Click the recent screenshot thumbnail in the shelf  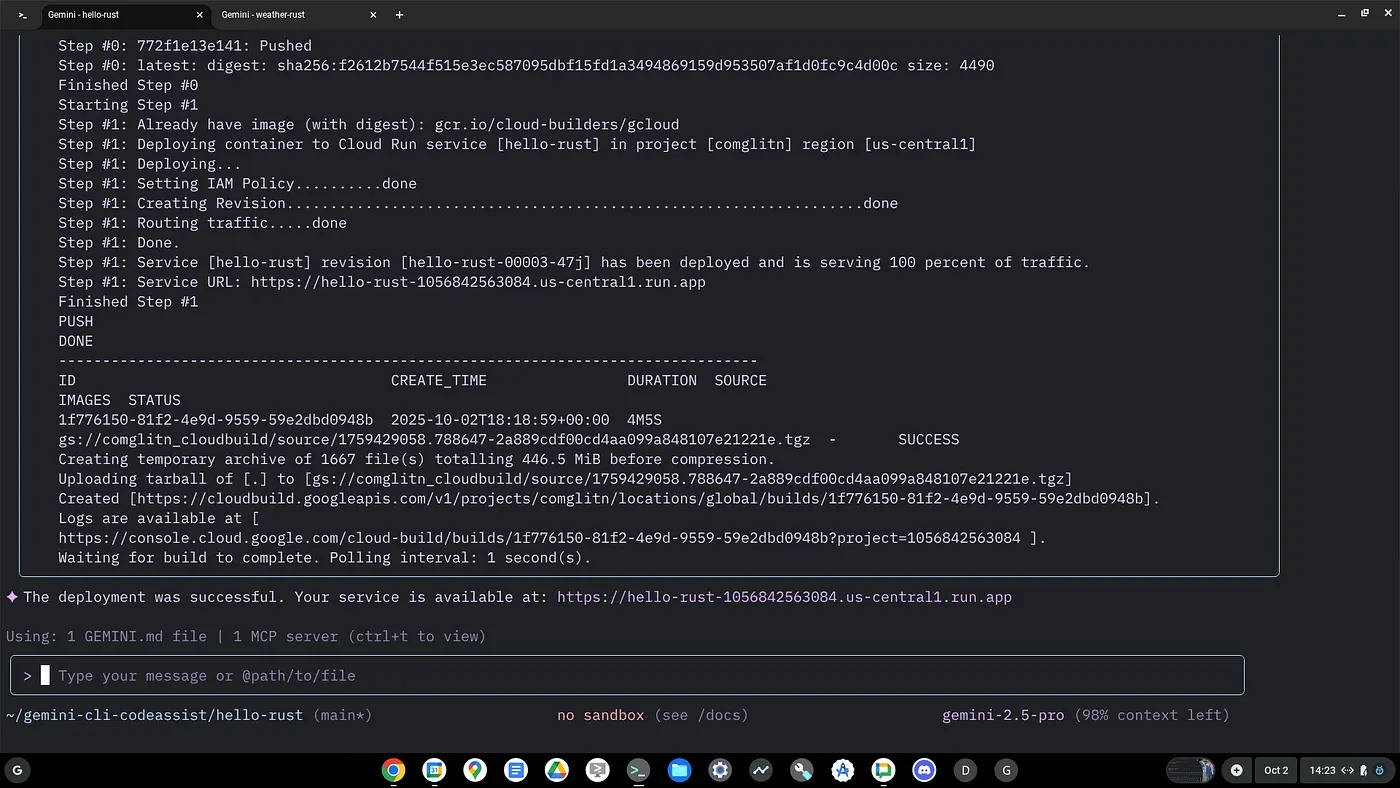coord(1190,770)
